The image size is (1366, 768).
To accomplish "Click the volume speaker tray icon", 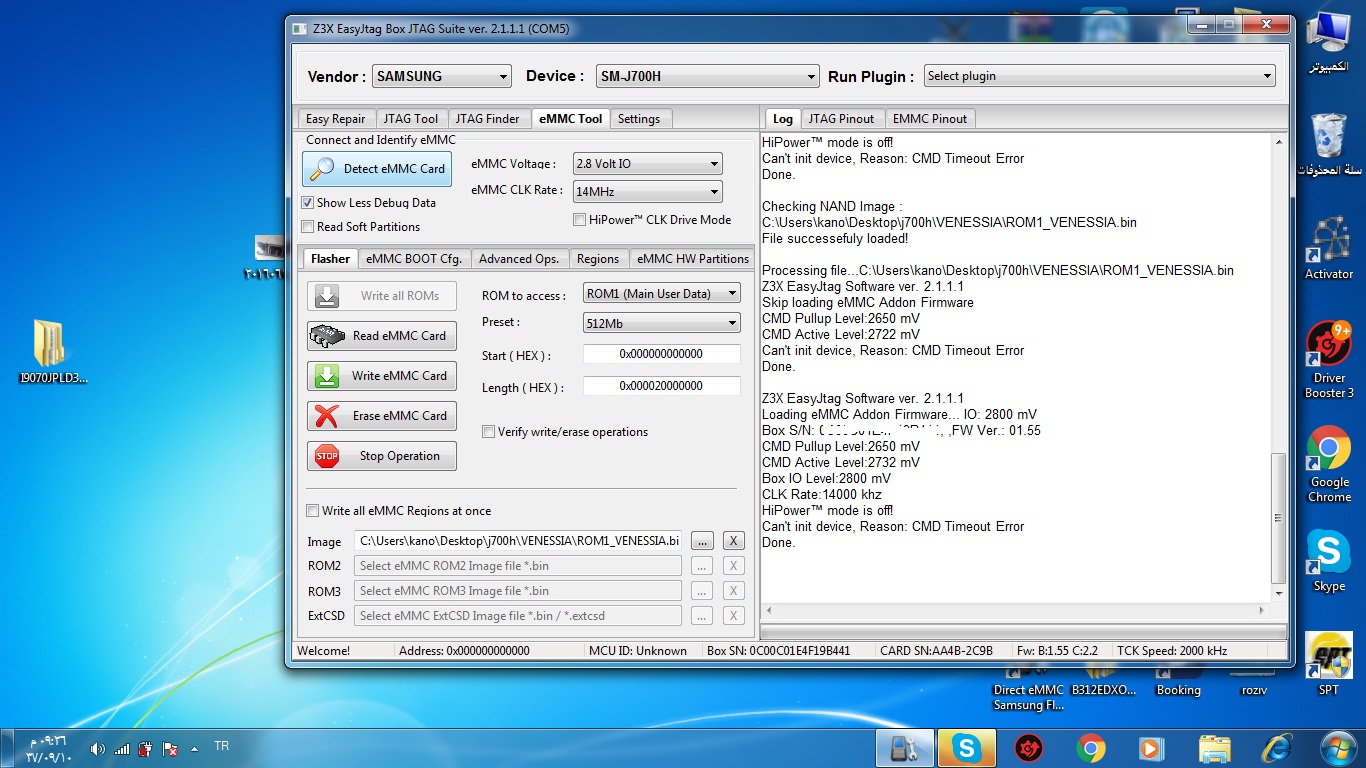I will (98, 748).
